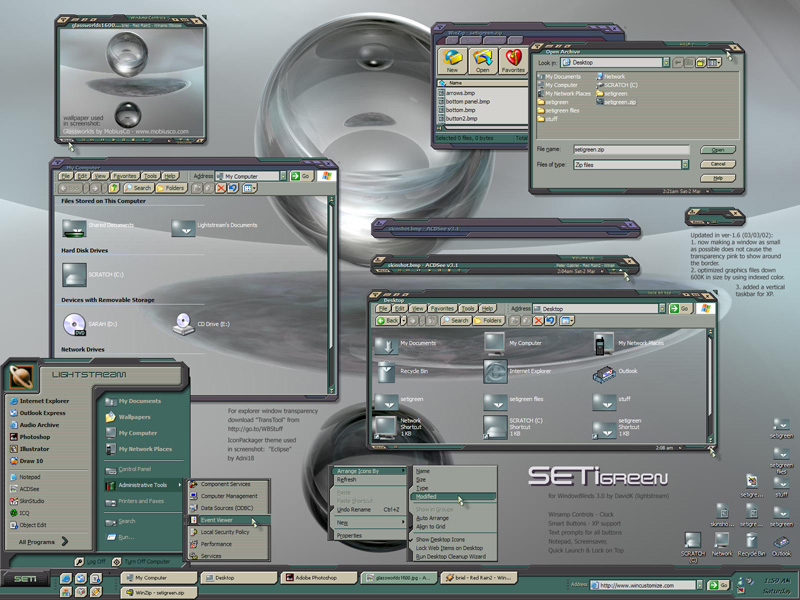Select the SARAH (D:) DVD drive
Screen dimensions: 800x600
[74, 324]
